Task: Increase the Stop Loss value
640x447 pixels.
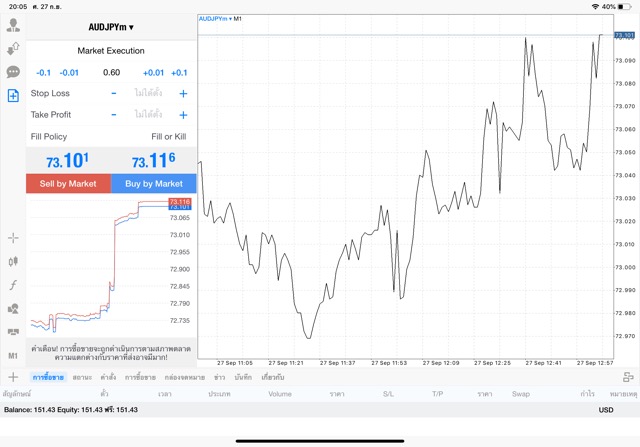Action: tap(183, 93)
